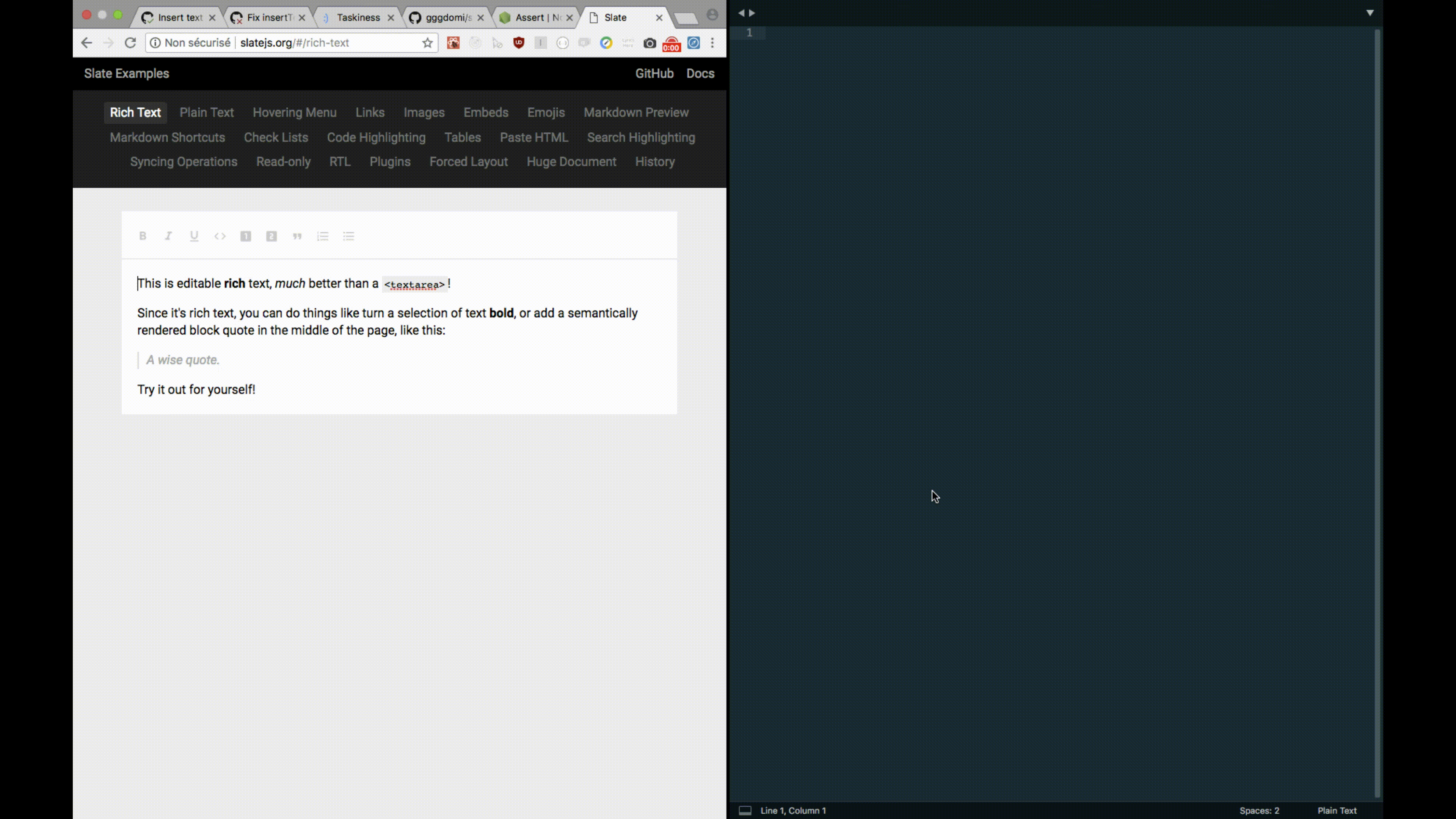1456x819 pixels.
Task: Toggle bold formatting in the editor toolbar
Action: [143, 236]
